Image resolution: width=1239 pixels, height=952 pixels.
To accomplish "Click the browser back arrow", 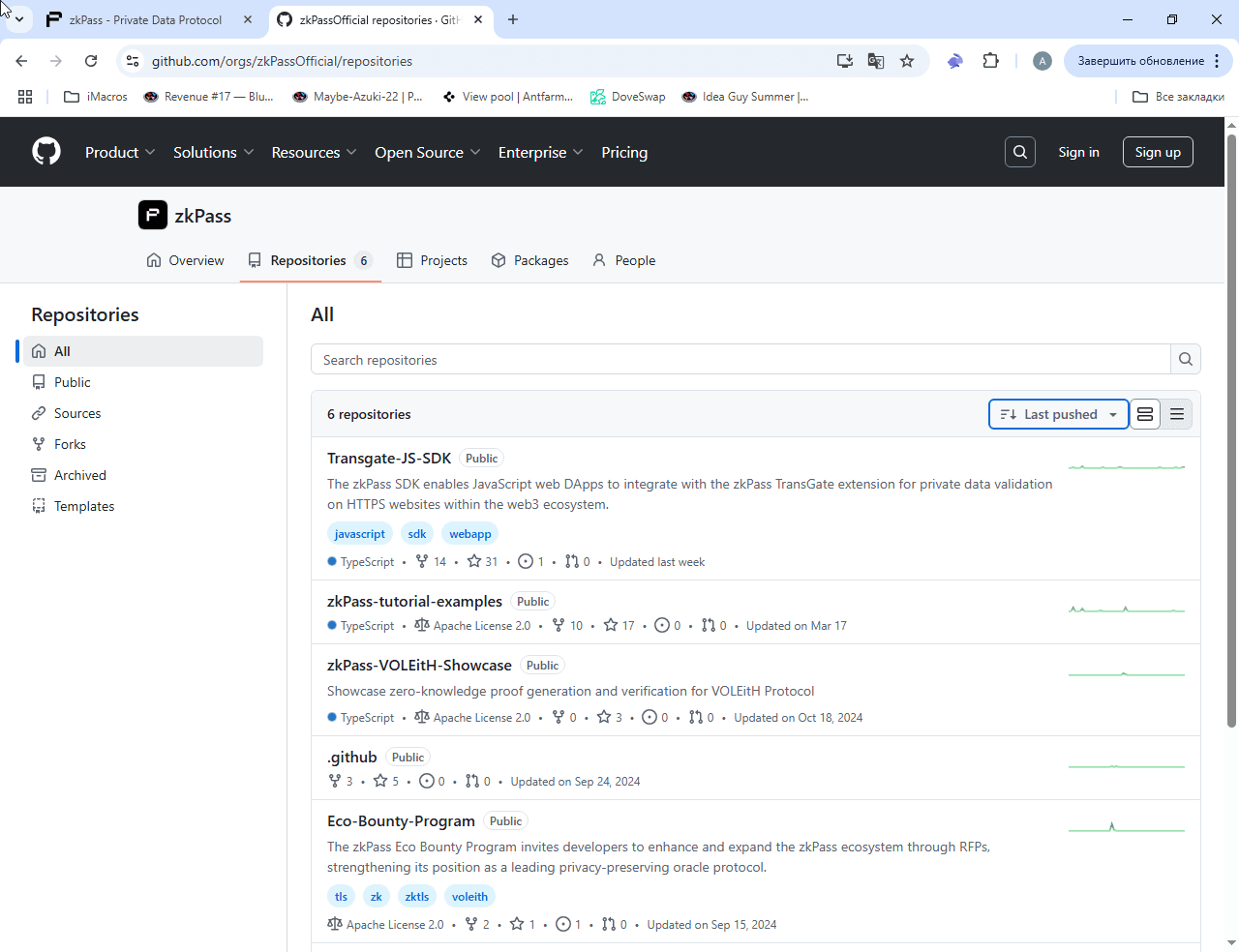I will click(21, 61).
